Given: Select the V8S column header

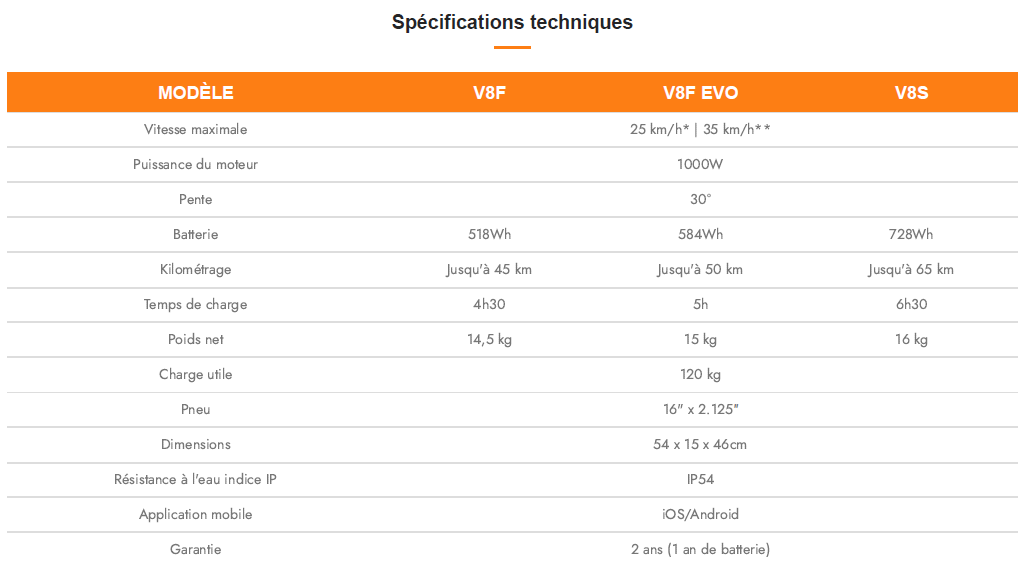Looking at the screenshot, I should tap(911, 93).
